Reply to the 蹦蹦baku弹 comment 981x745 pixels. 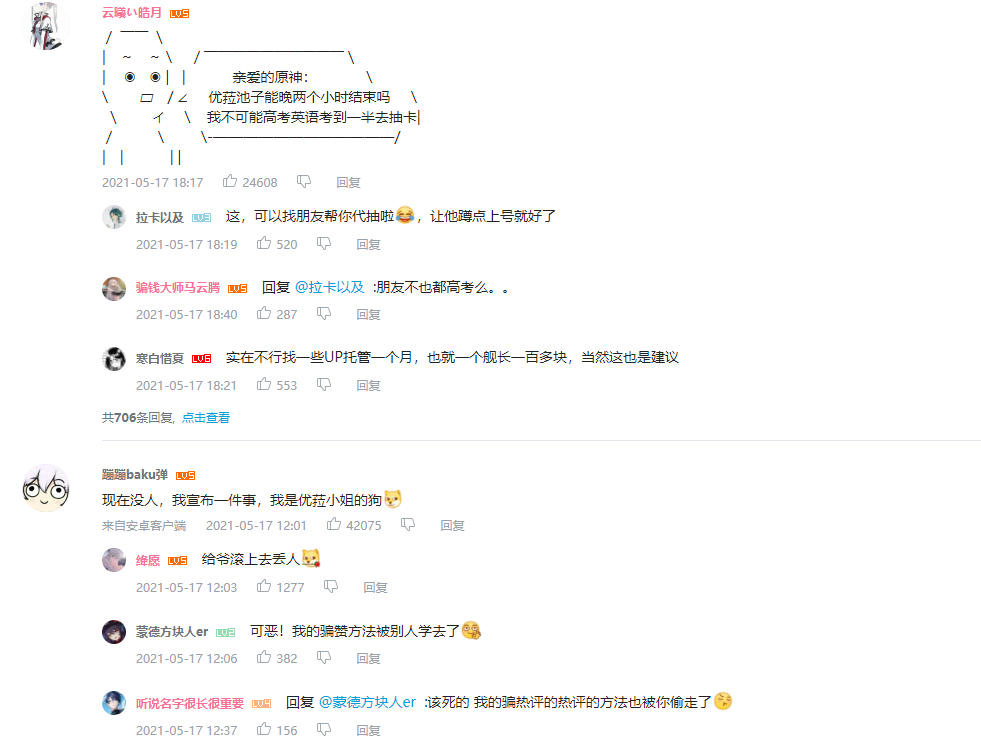(x=452, y=525)
